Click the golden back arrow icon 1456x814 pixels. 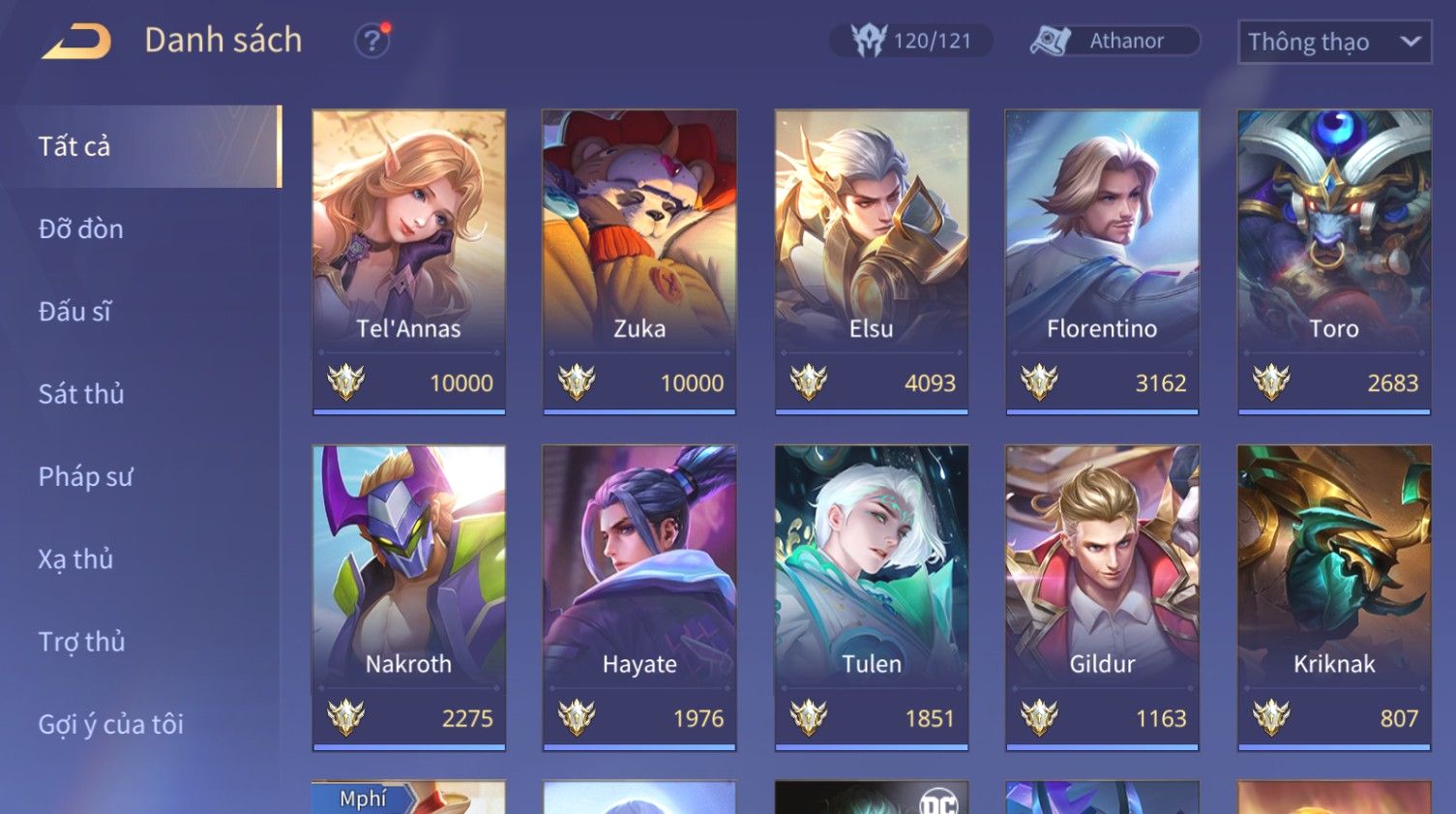tap(76, 42)
